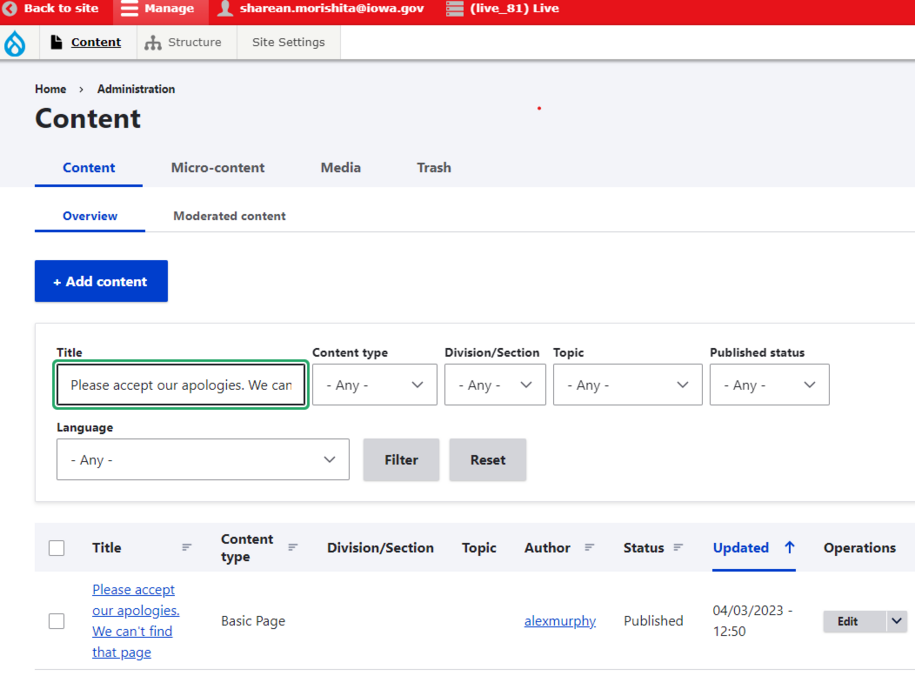Click the Drupal drop logo icon

click(x=15, y=43)
